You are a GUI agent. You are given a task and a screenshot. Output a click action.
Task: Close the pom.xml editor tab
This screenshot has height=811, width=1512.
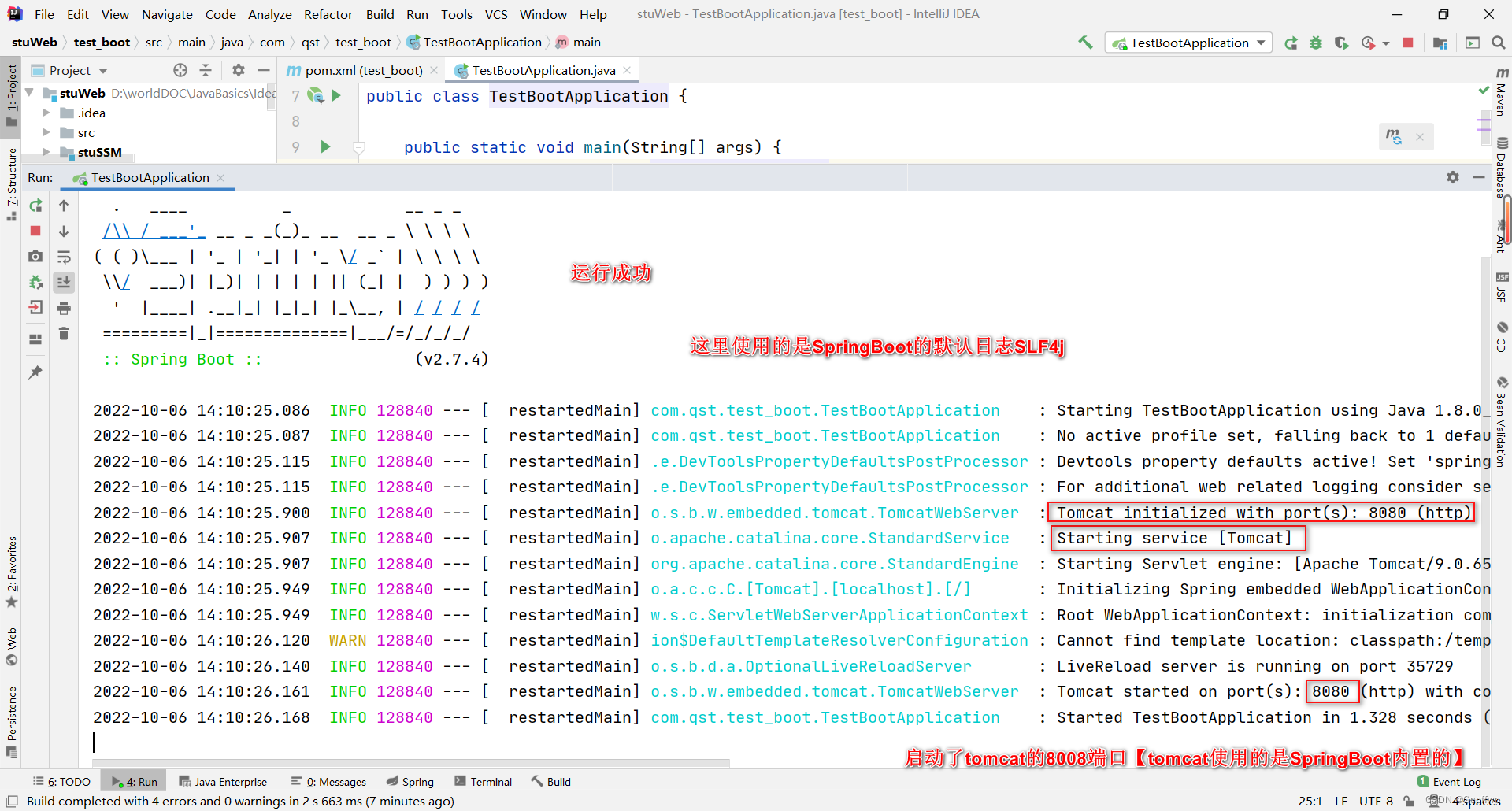coord(434,70)
